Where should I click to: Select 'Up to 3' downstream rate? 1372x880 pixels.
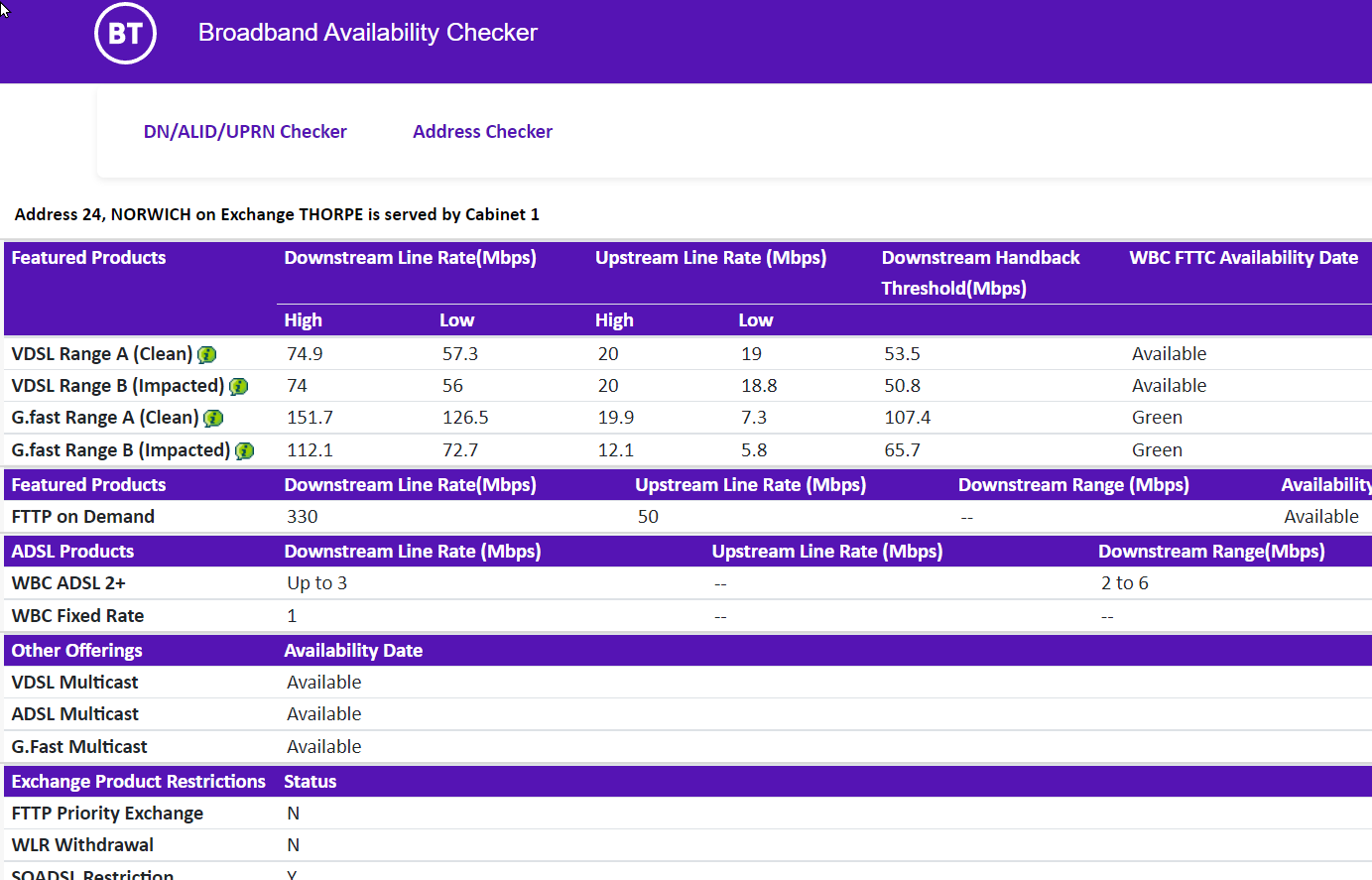pyautogui.click(x=317, y=583)
